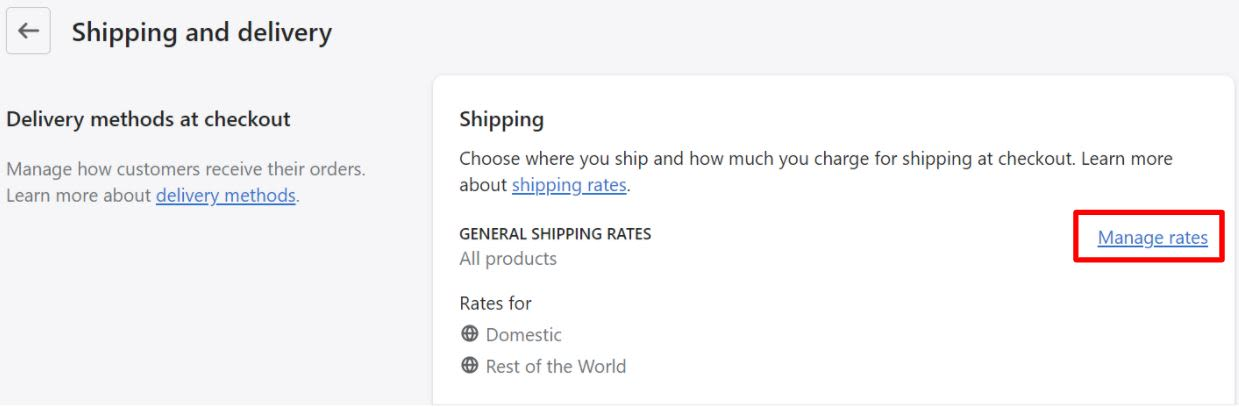Click the Delivery methods at checkout heading
The height and width of the screenshot is (407, 1239).
point(148,119)
